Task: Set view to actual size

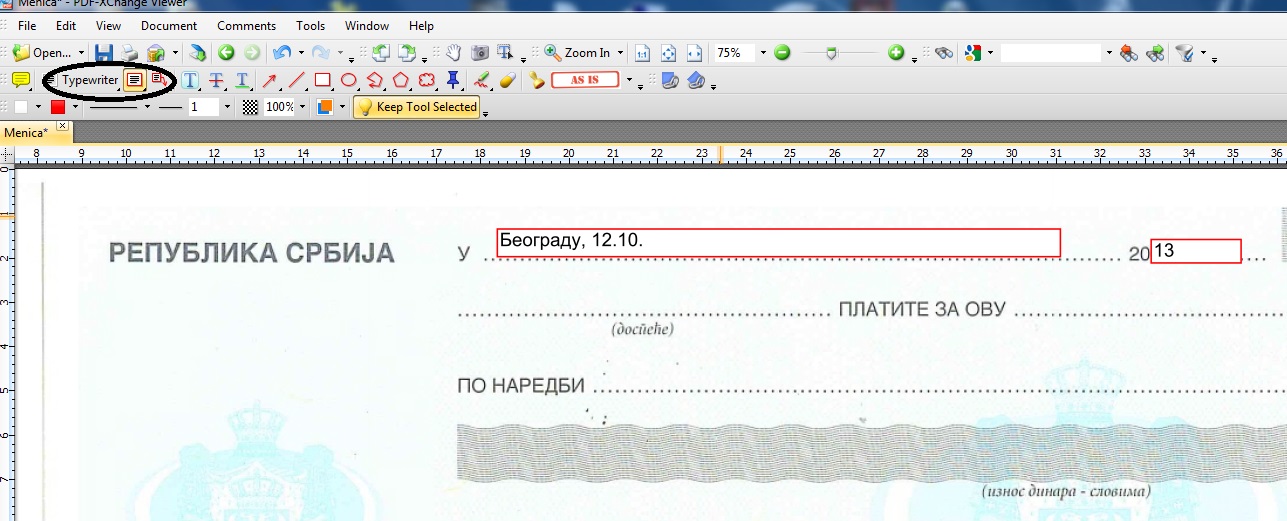Action: [643, 53]
